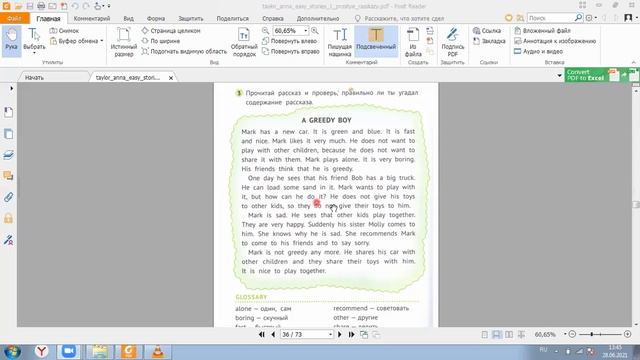Set view to Истинный размер
This screenshot has width=640, height=360.
tap(124, 42)
